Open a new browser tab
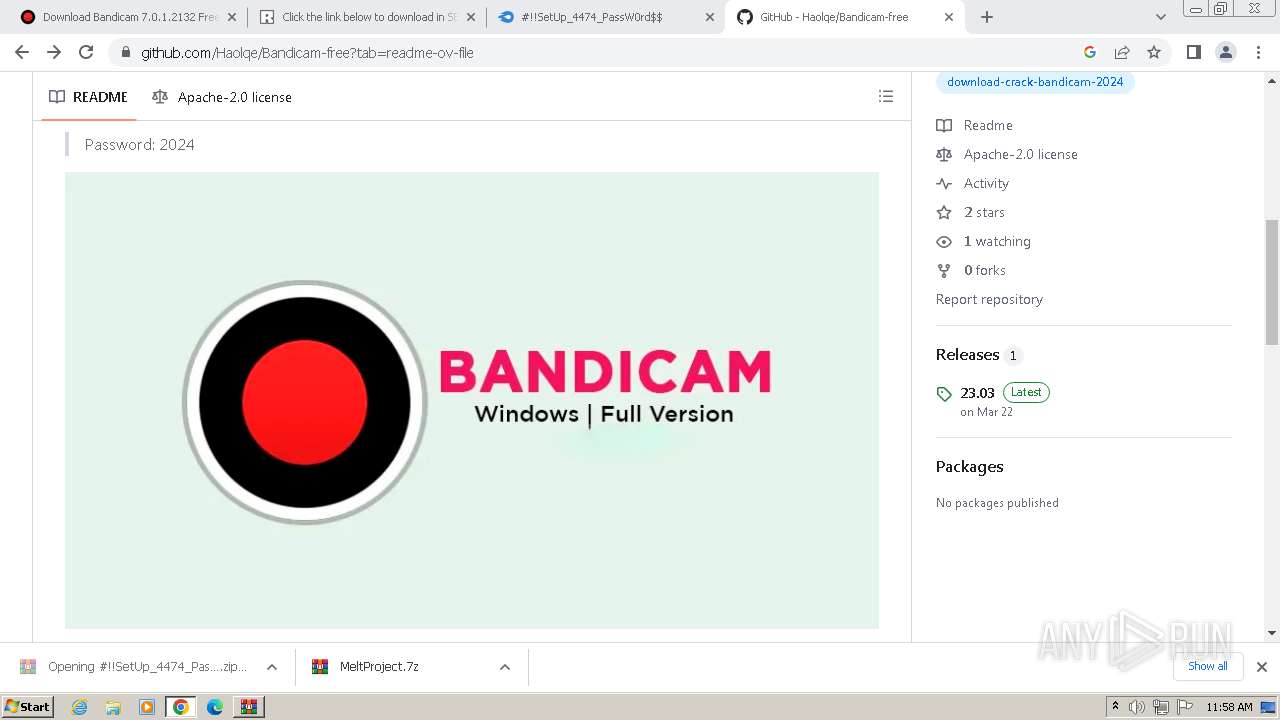The image size is (1280, 720). point(987,17)
